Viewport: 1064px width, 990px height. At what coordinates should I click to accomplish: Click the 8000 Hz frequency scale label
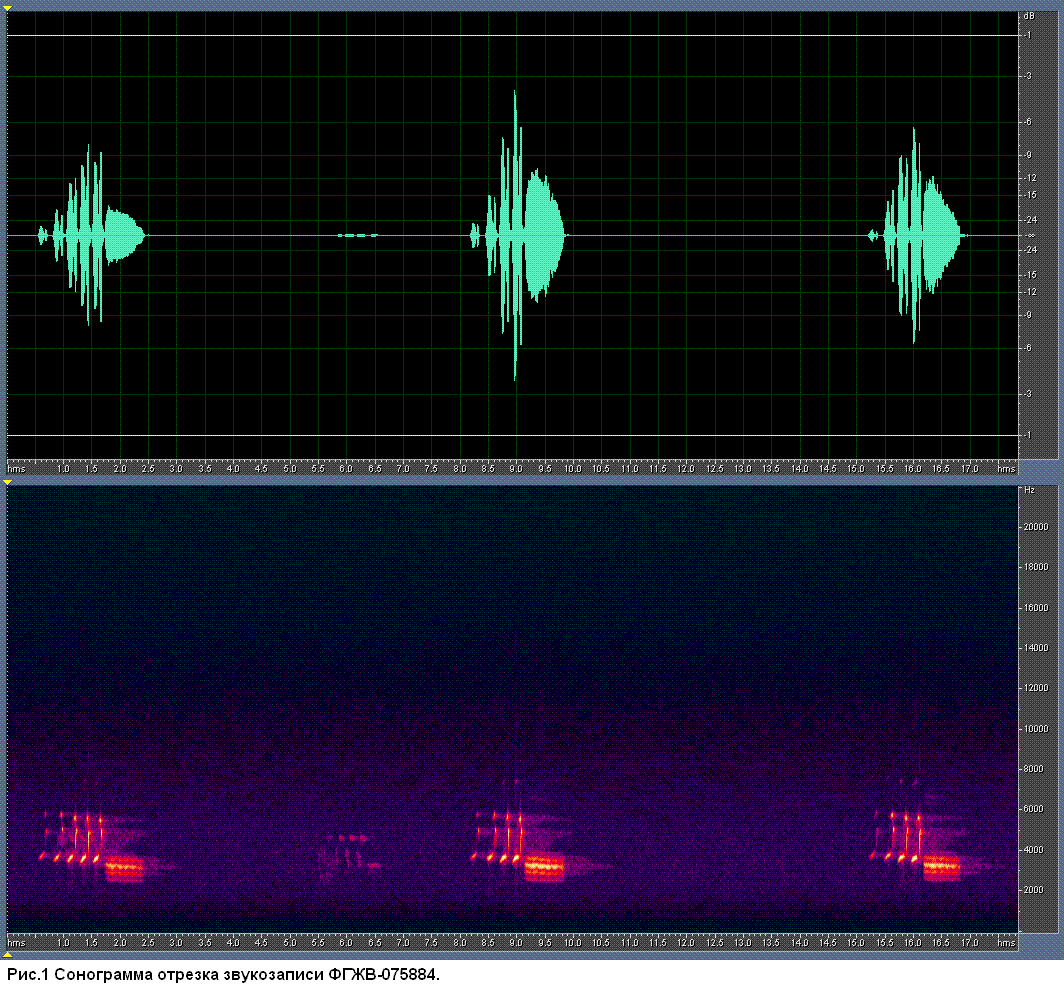coord(1034,768)
